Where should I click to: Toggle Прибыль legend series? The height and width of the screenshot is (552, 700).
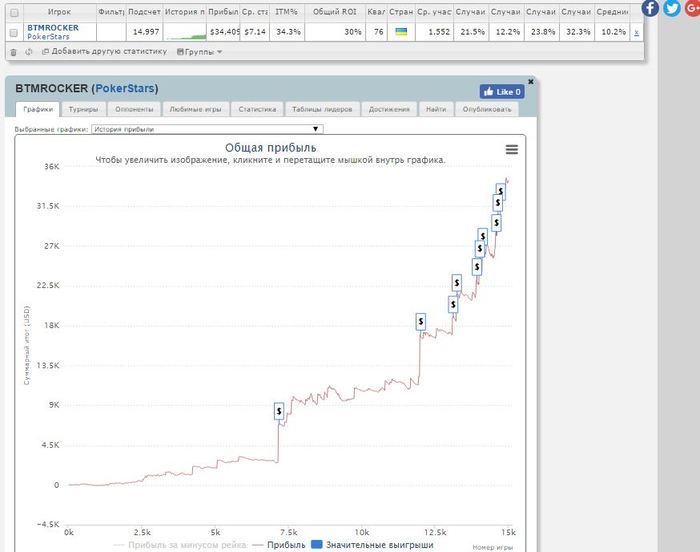tap(279, 545)
